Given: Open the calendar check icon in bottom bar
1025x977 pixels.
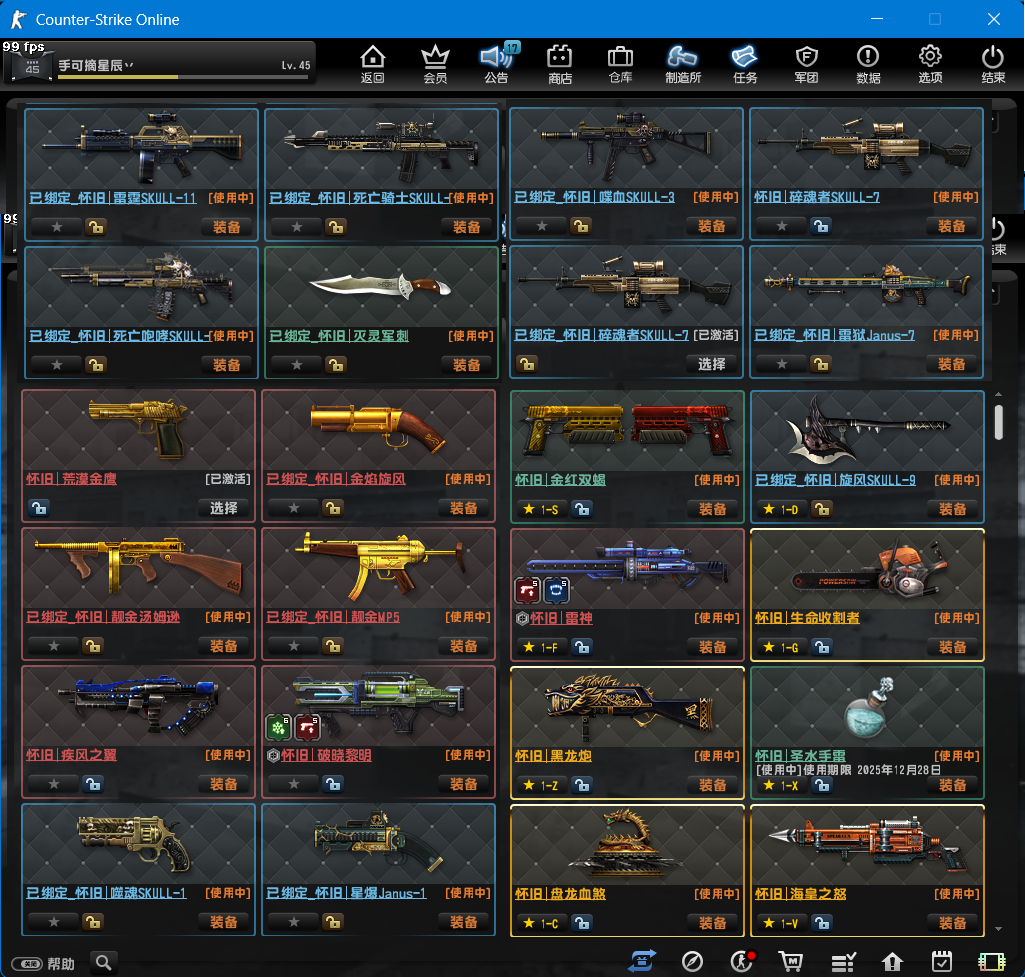Looking at the screenshot, I should [941, 961].
